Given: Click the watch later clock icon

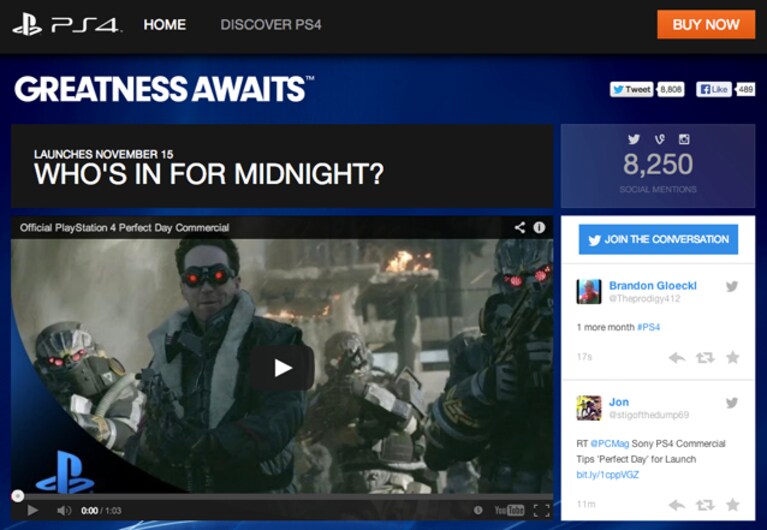Looking at the screenshot, I should [x=478, y=510].
